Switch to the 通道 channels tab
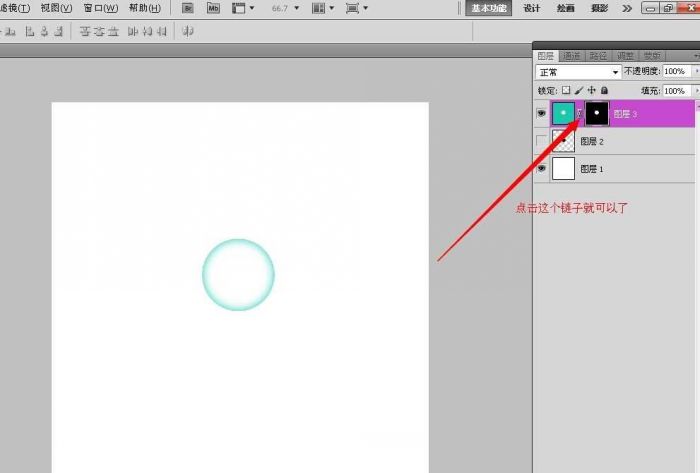 tap(572, 56)
